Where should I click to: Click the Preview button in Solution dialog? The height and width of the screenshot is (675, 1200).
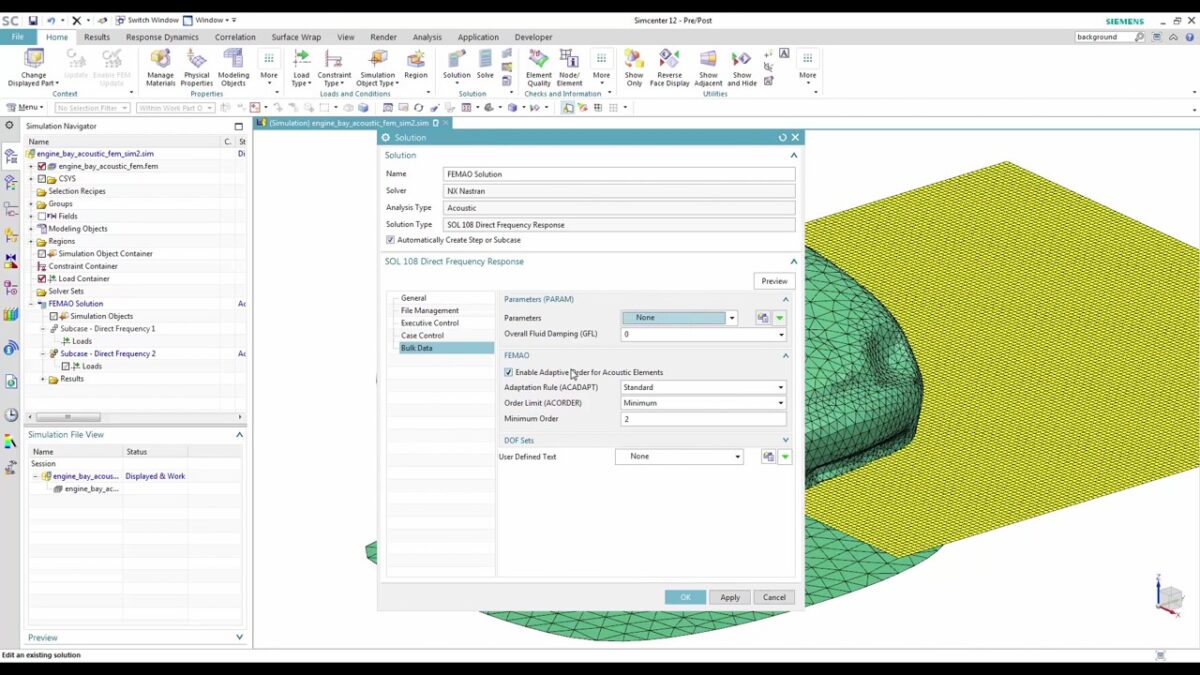tap(774, 281)
